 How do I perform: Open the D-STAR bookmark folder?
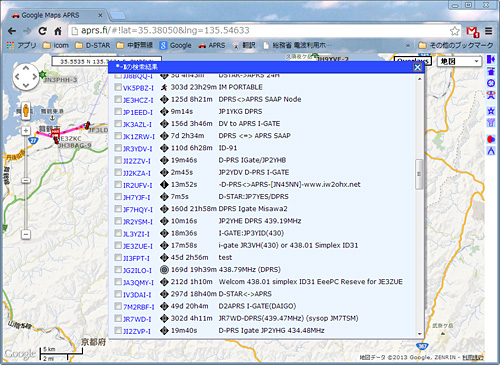click(x=93, y=45)
